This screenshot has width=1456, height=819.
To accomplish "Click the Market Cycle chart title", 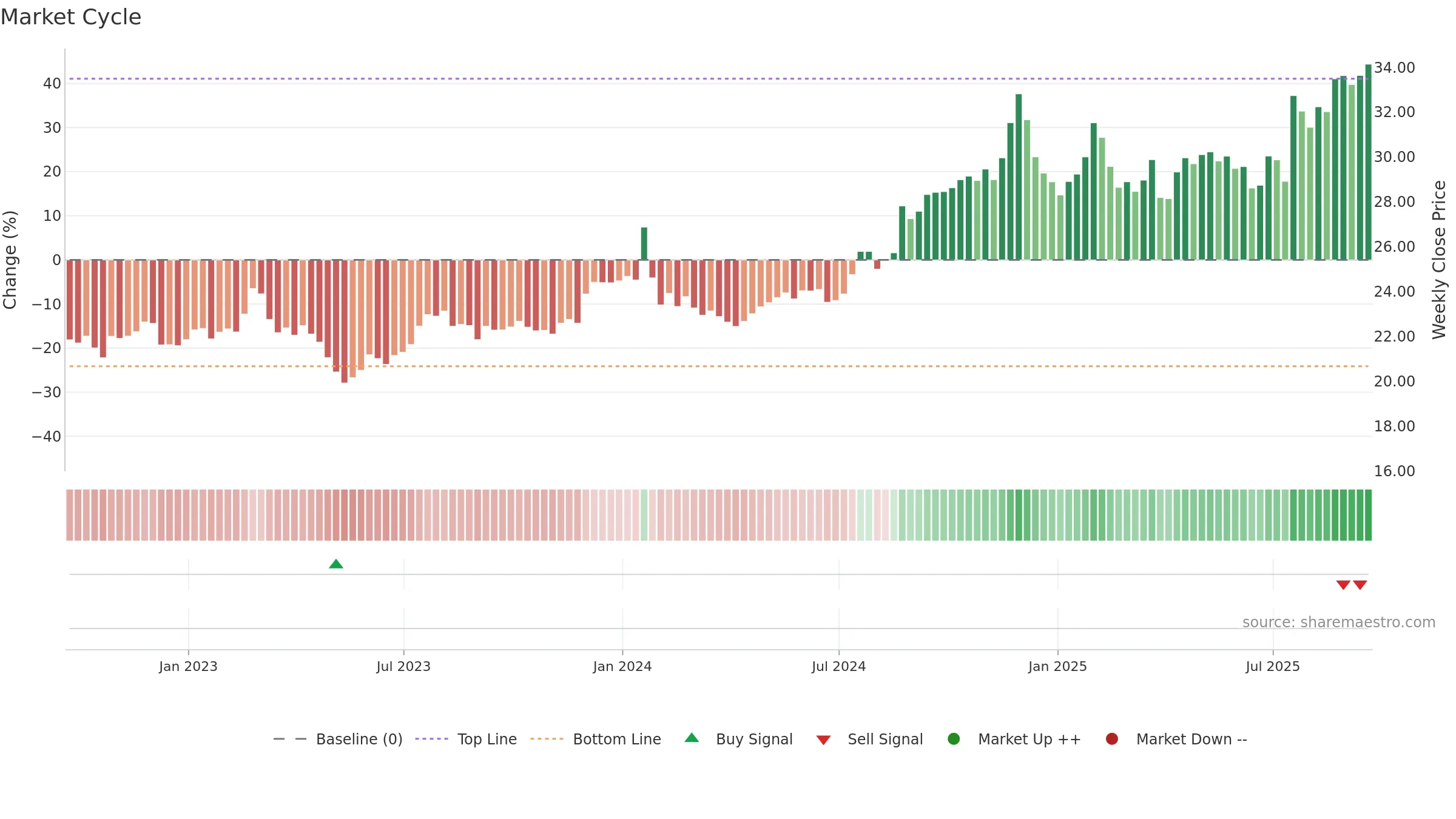I will [x=71, y=17].
